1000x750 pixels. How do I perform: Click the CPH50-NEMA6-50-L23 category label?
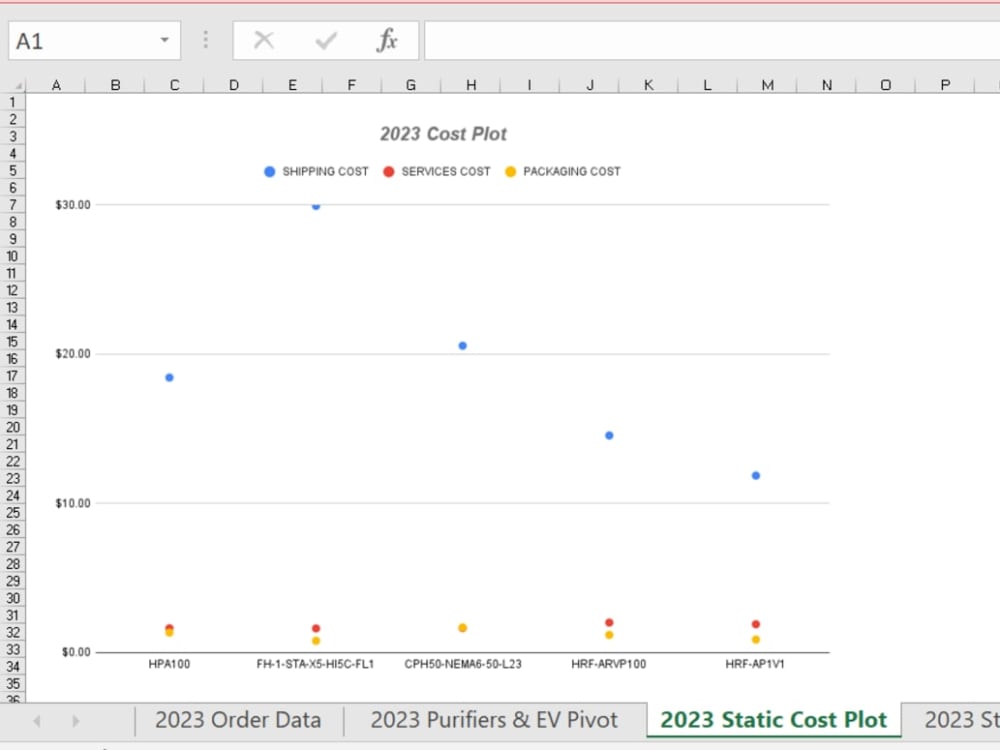pyautogui.click(x=462, y=664)
